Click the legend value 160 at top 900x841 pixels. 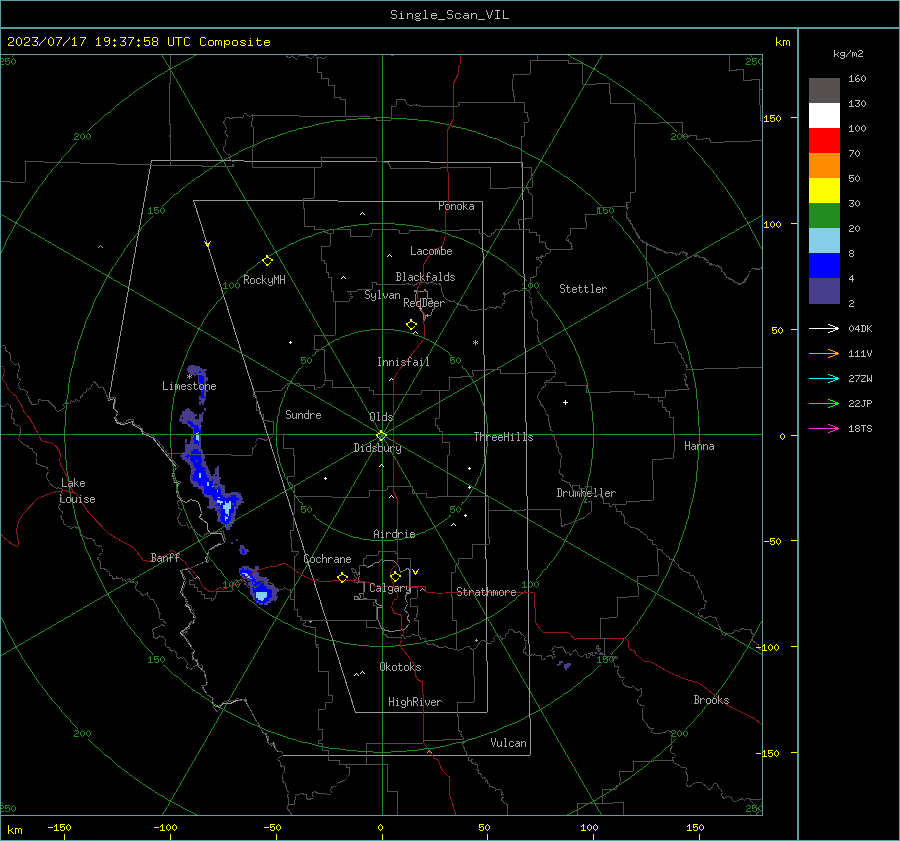pos(857,79)
